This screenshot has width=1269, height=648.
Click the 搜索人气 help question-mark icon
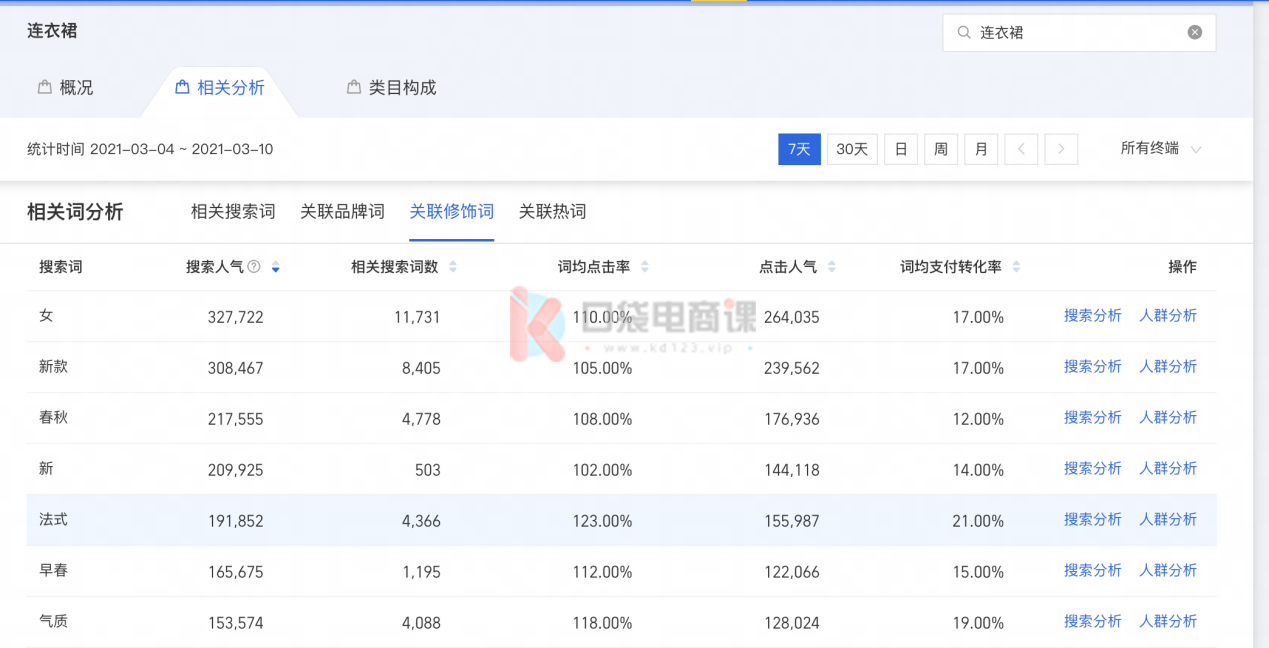click(254, 267)
